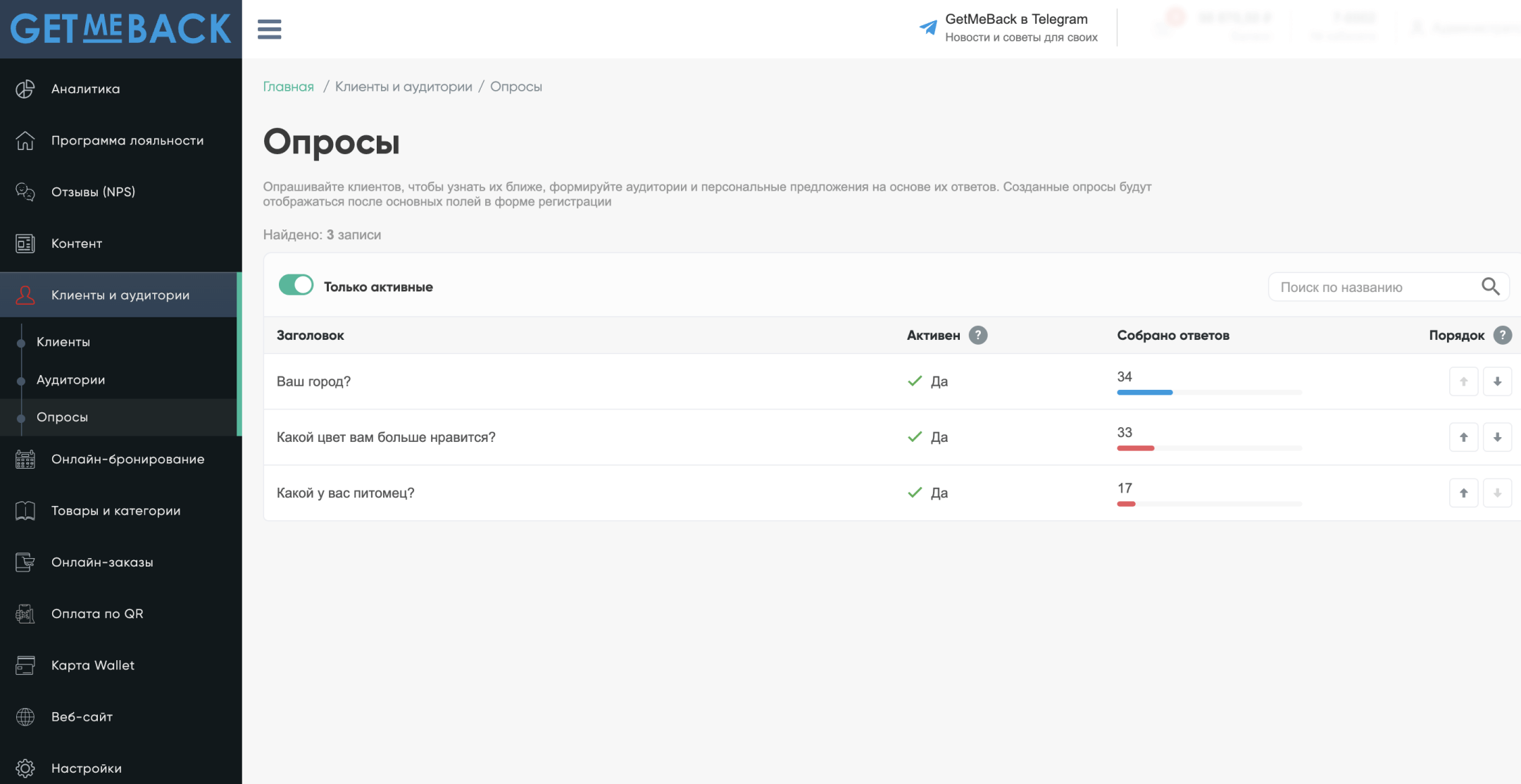Click help icon next to Активен

coord(977,335)
